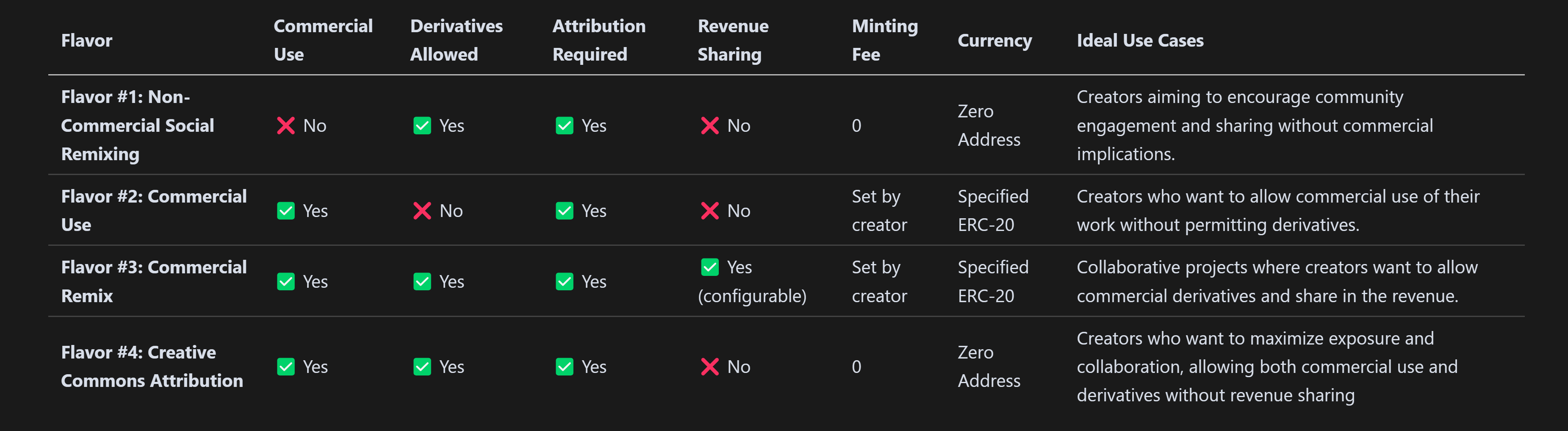
Task: Click the green check in Flavor #4 Derivatives Allowed
Action: [x=422, y=367]
